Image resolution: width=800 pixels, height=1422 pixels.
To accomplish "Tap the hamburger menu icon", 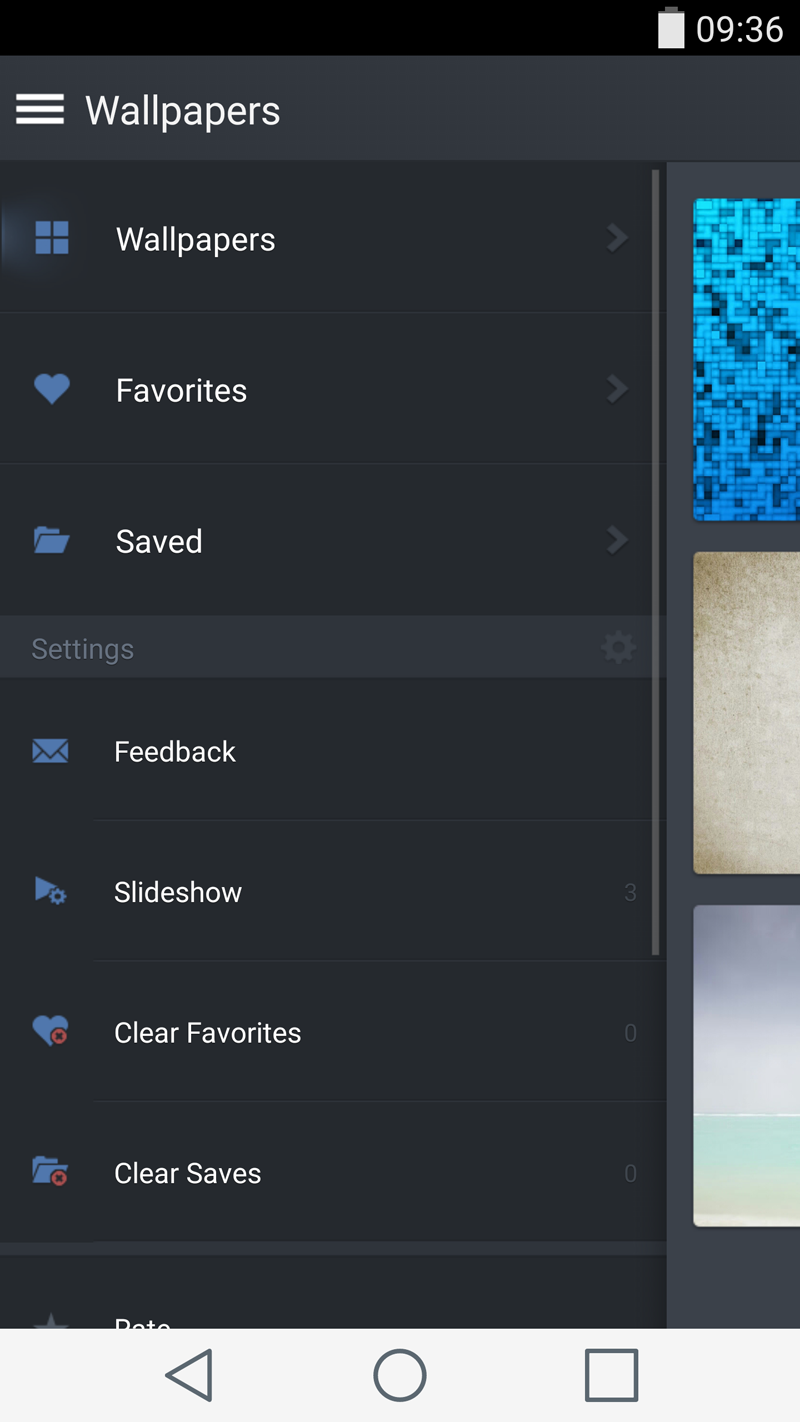I will click(x=40, y=109).
